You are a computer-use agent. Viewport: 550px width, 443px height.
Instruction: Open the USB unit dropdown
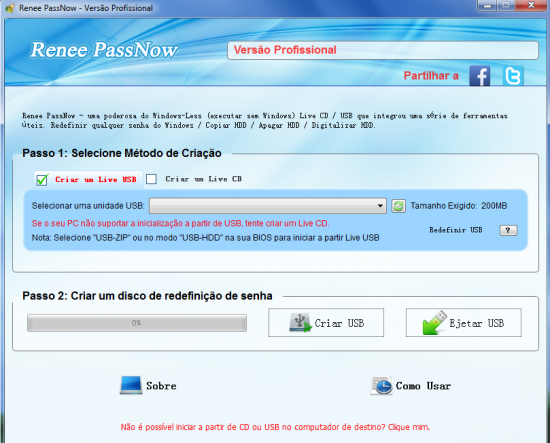pos(268,206)
